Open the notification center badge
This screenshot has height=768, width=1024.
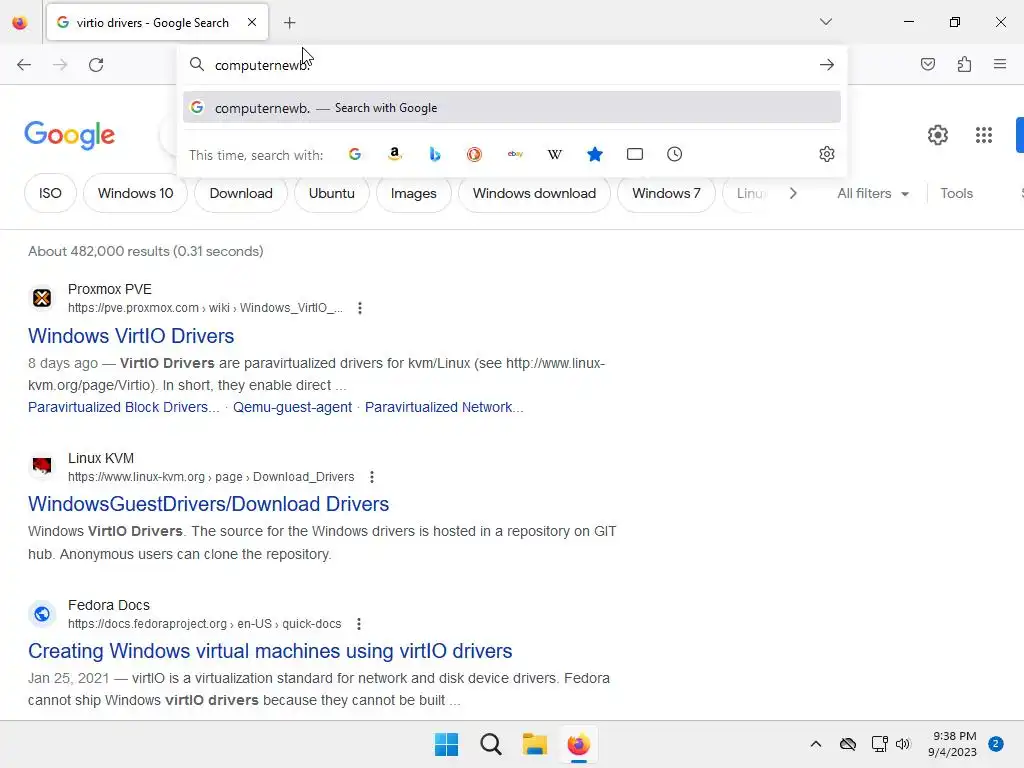[x=996, y=744]
